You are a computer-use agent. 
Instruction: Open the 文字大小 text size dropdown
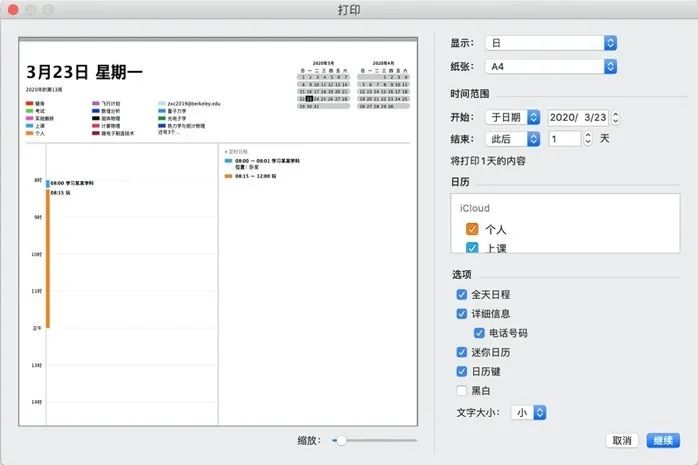click(526, 412)
